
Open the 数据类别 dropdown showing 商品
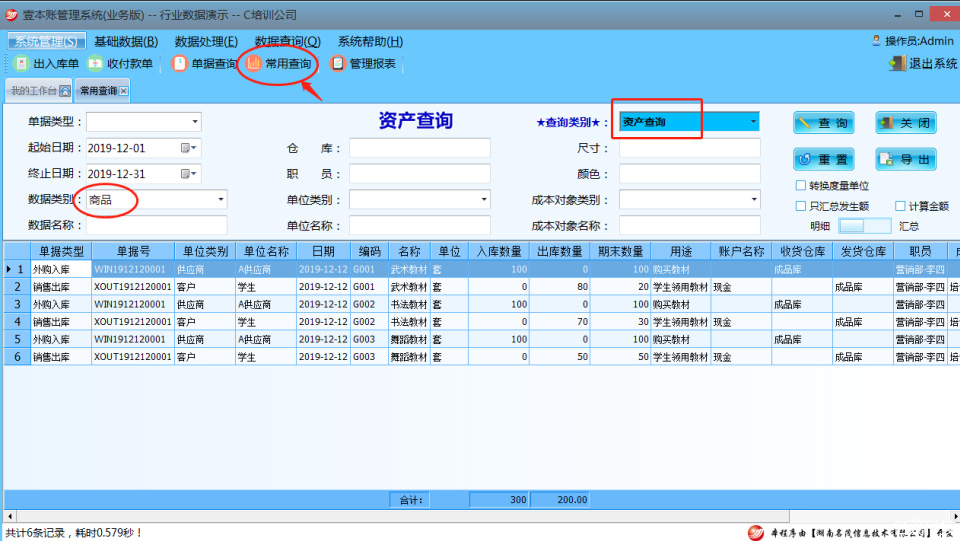pyautogui.click(x=221, y=200)
